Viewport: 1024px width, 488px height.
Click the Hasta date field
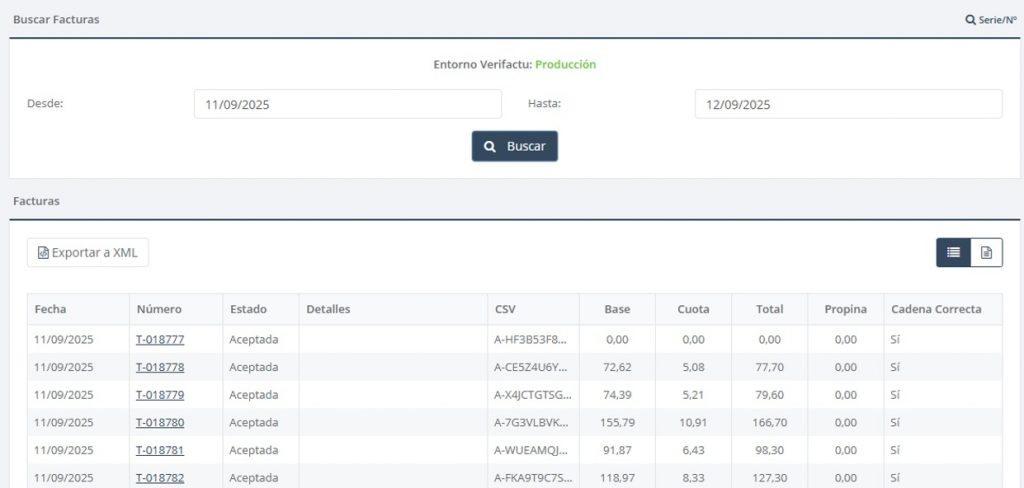(848, 104)
